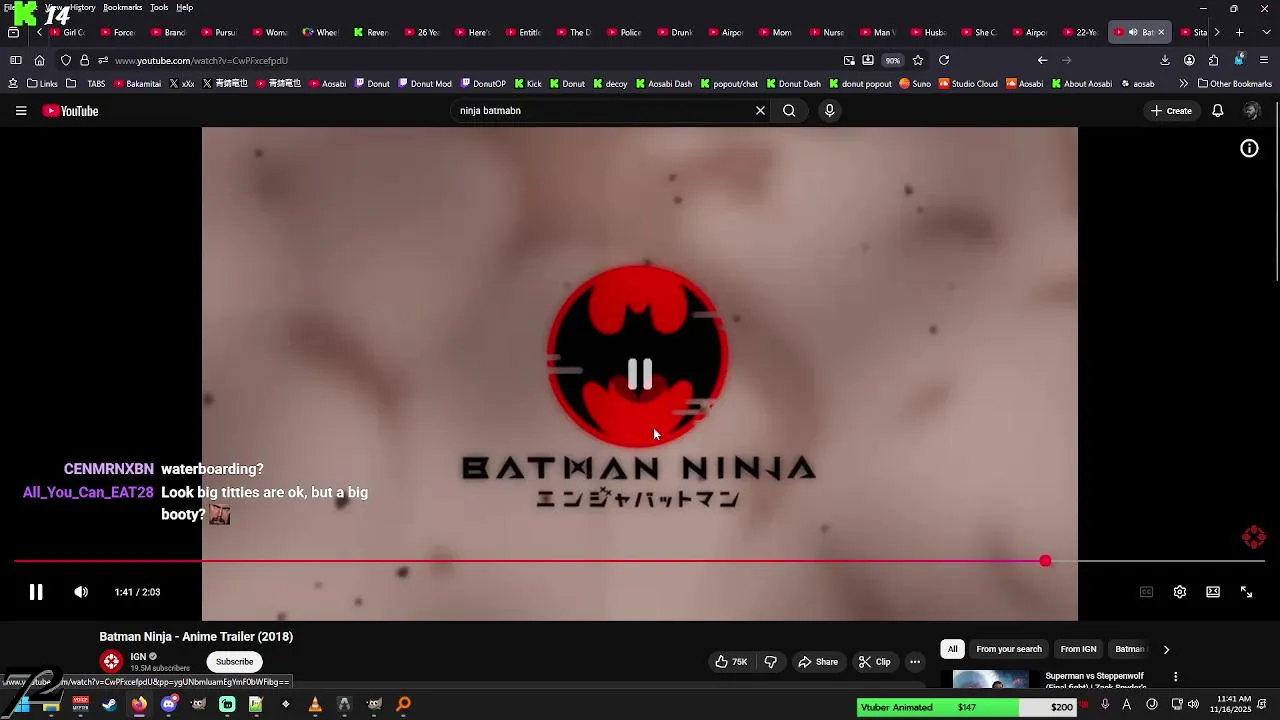The image size is (1280, 720).
Task: Open 'Other Bookmarks' folder
Action: pos(1235,84)
